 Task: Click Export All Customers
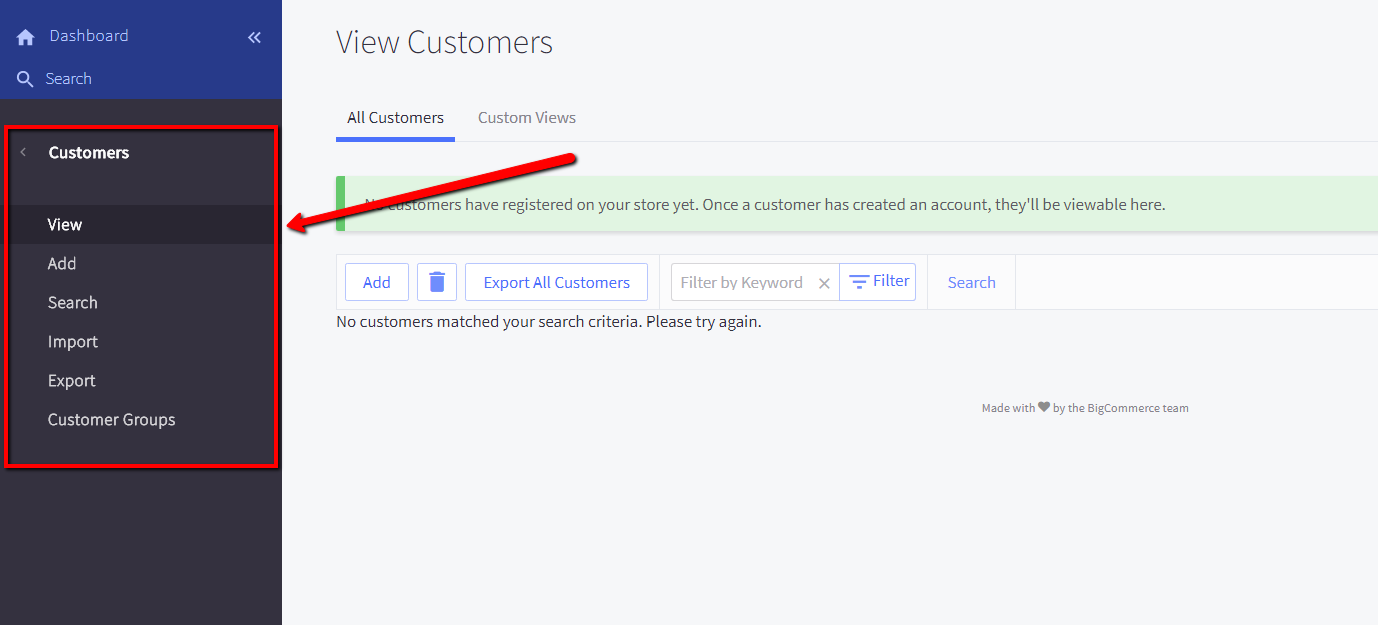[556, 281]
